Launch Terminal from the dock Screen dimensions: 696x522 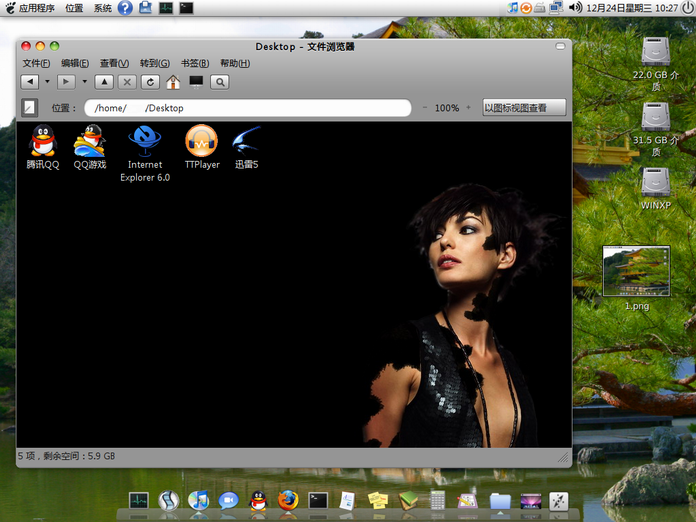pyautogui.click(x=318, y=501)
